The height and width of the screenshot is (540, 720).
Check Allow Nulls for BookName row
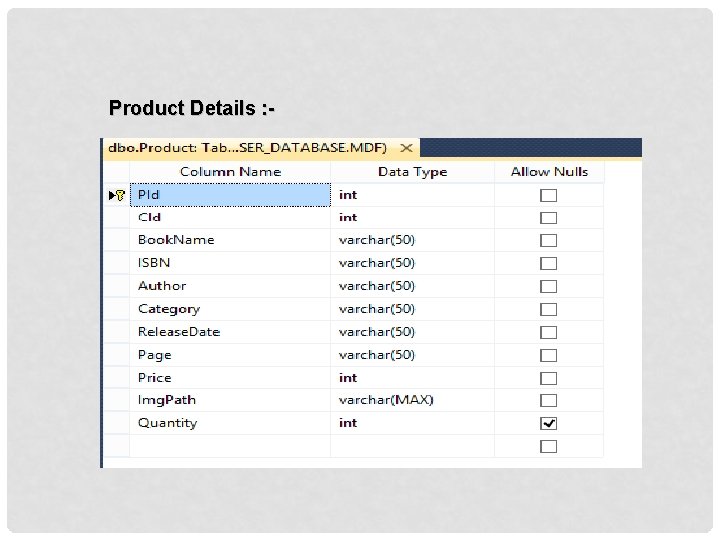(x=548, y=240)
